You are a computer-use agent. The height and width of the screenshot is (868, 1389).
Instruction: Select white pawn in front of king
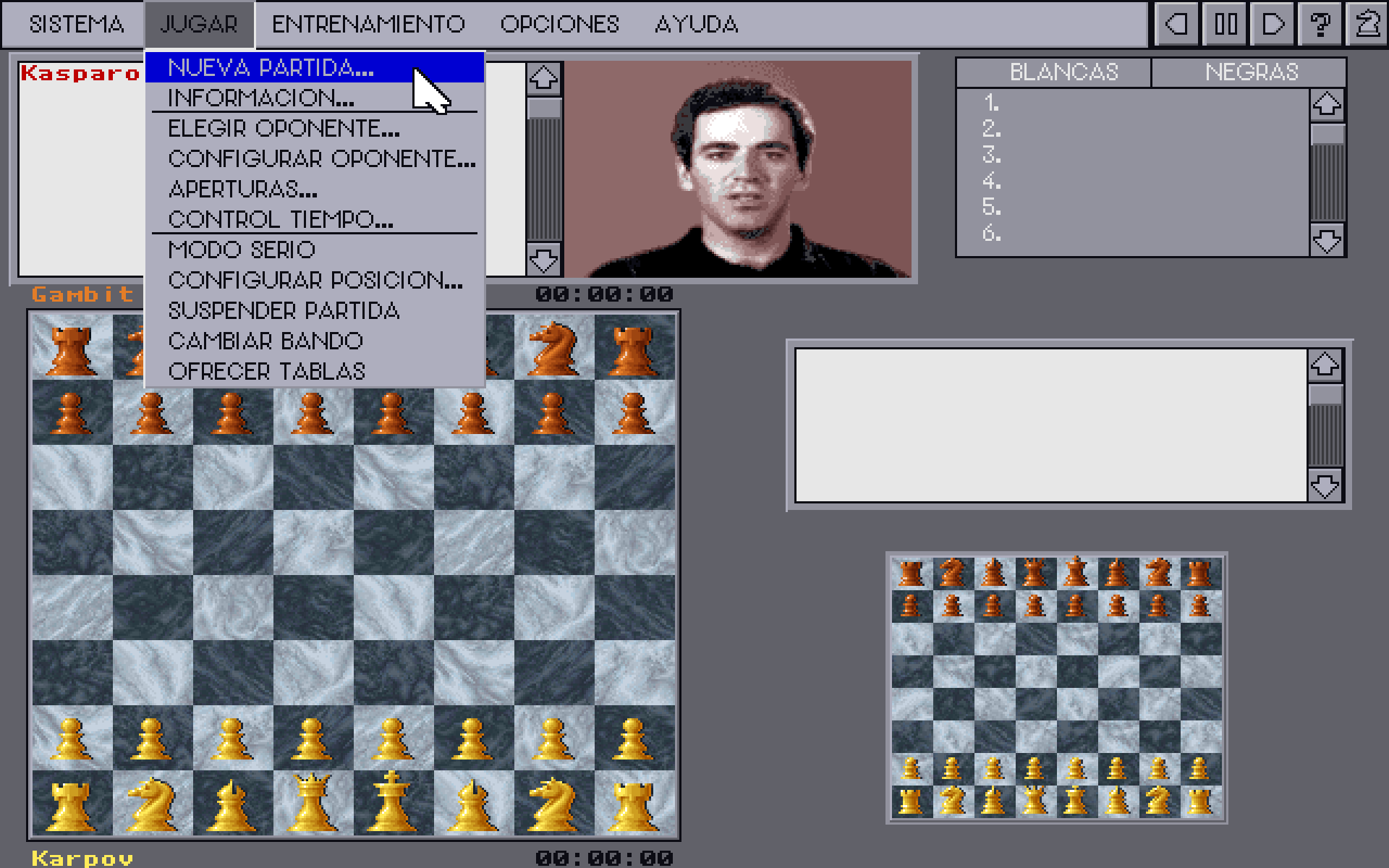[393, 738]
